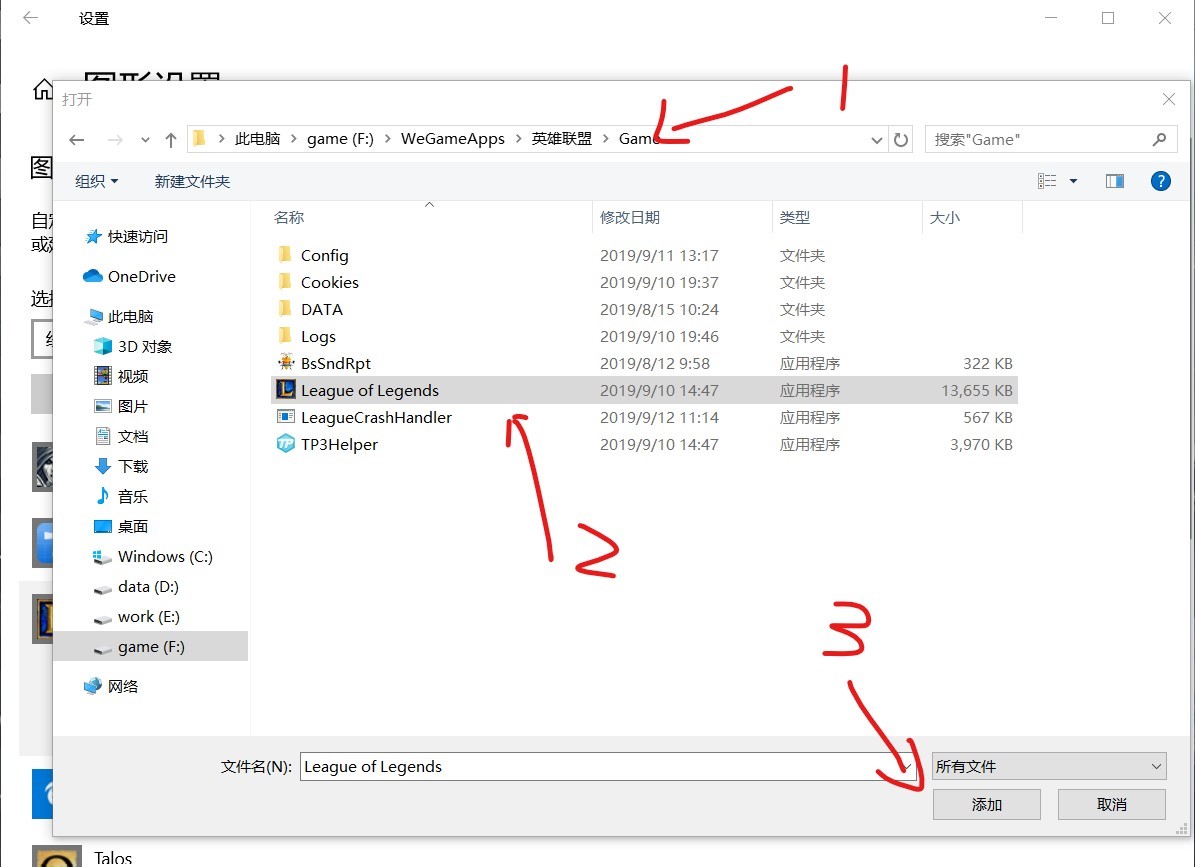The height and width of the screenshot is (867, 1195).
Task: Sort files by 类型 column
Action: click(795, 217)
